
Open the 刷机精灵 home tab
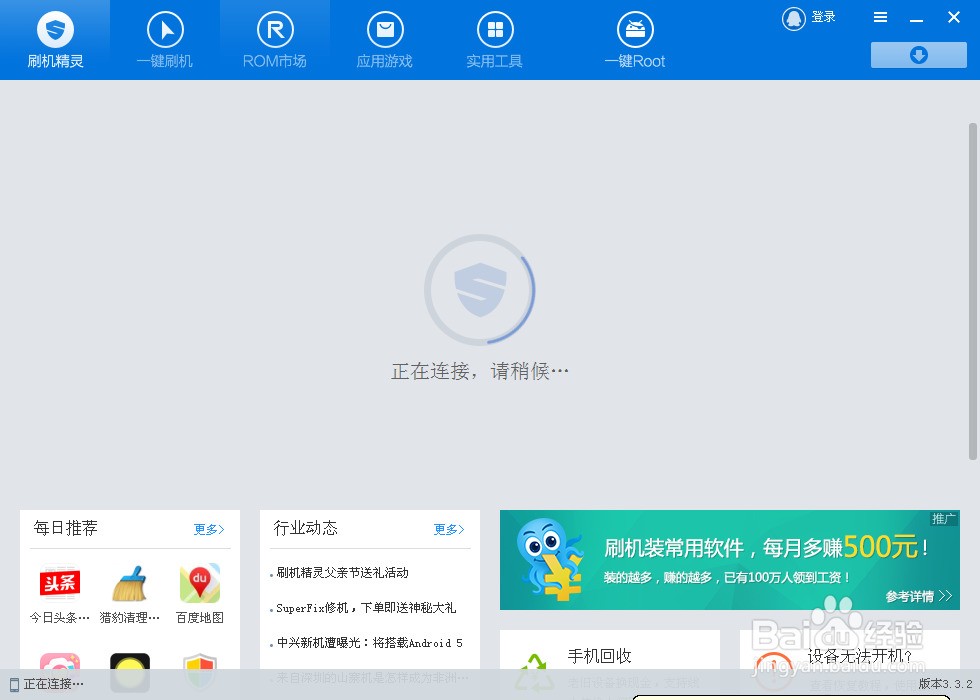tap(55, 40)
